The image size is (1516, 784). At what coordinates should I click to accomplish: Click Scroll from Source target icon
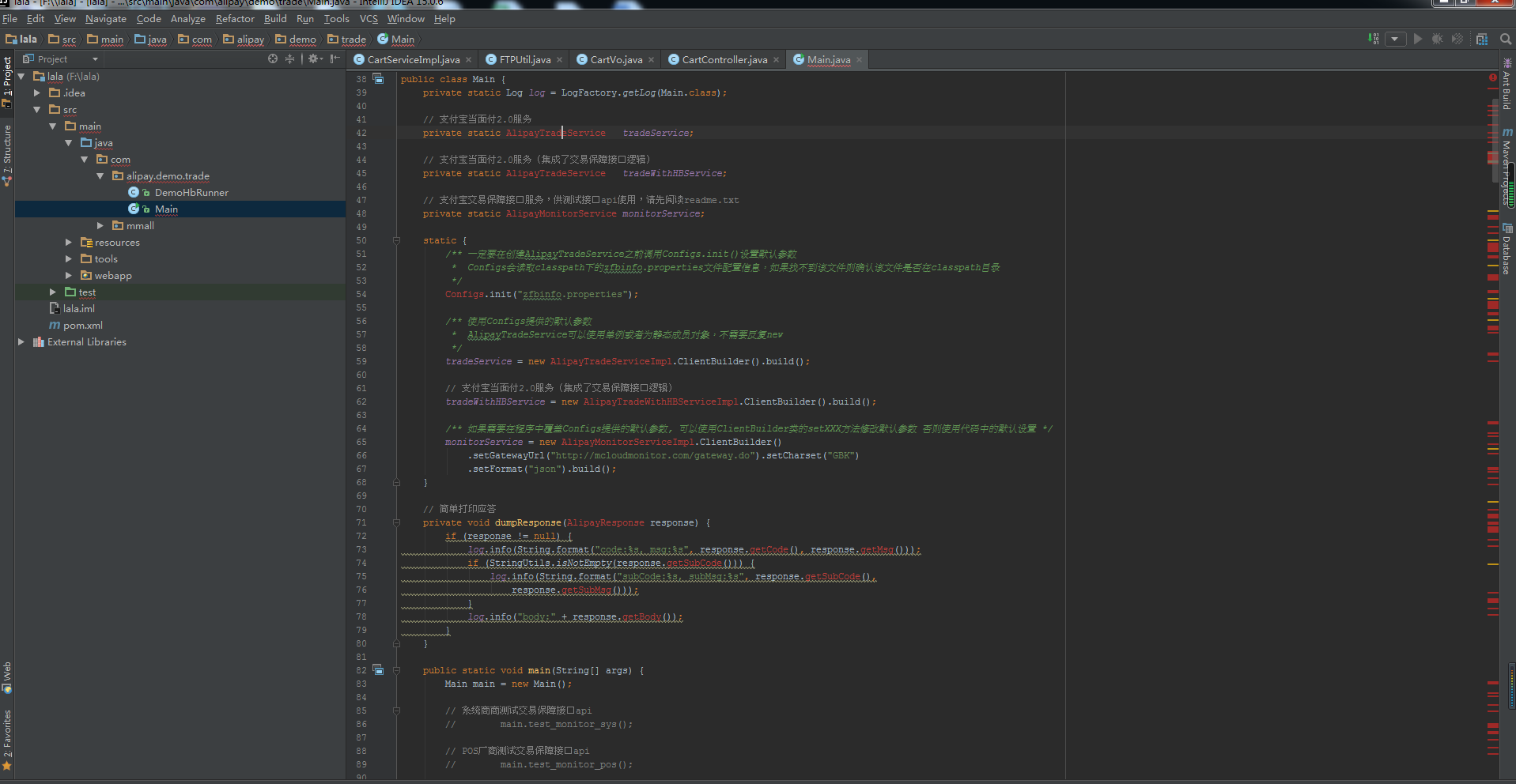273,58
